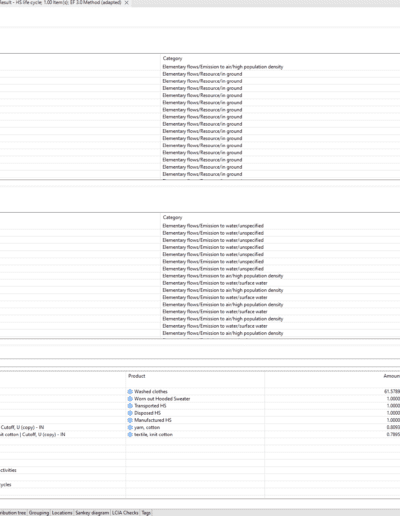Screen dimensions: 400x516
Task: Open the Locations tab
Action: tap(62, 513)
